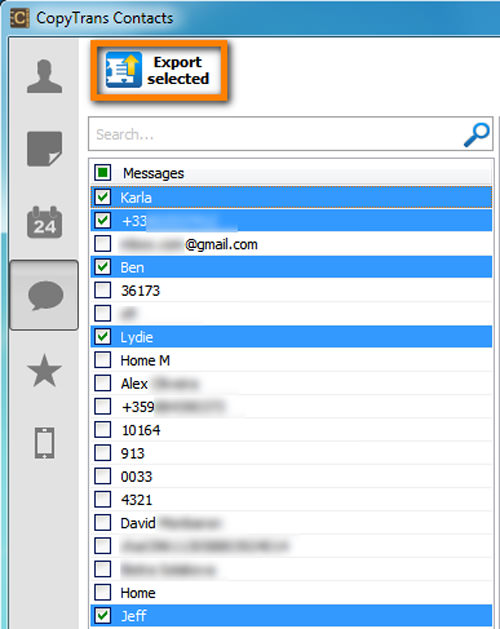This screenshot has width=500, height=629.
Task: Uncheck the Karla conversation checkbox
Action: point(103,197)
